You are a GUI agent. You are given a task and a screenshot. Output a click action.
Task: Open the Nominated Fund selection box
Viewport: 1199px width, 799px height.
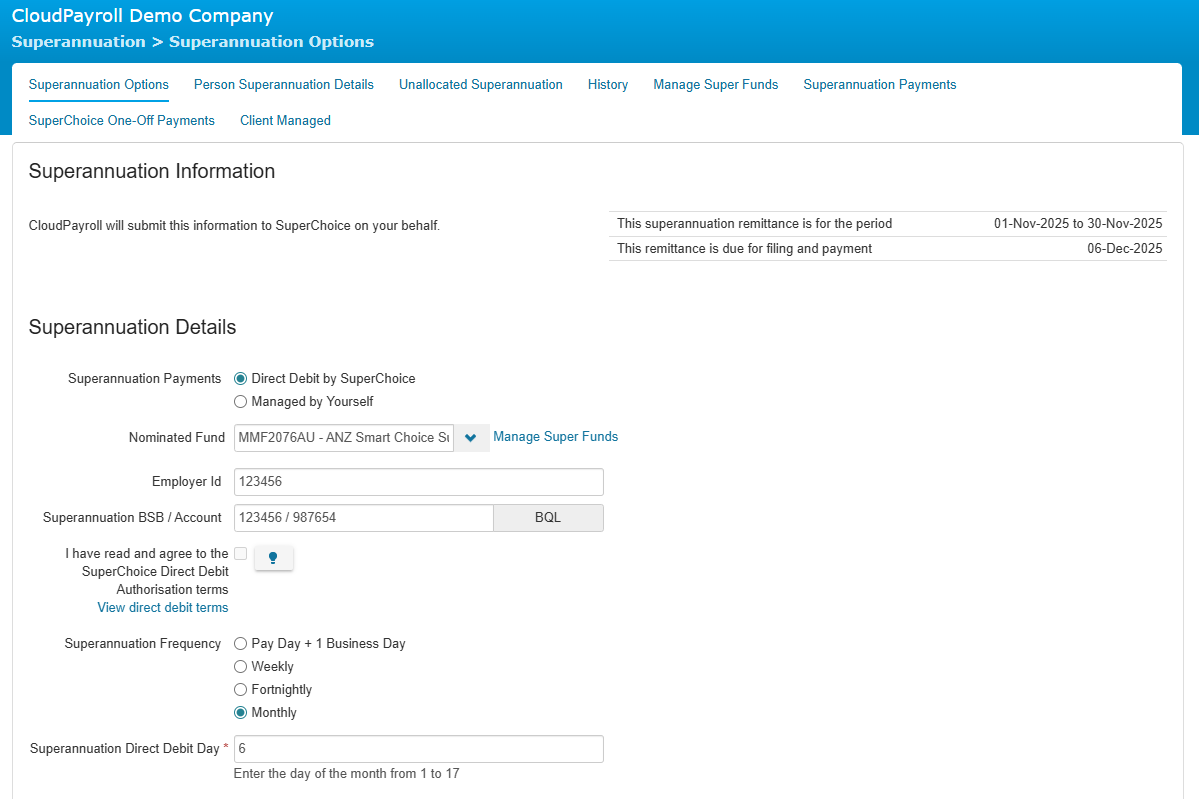click(x=344, y=438)
